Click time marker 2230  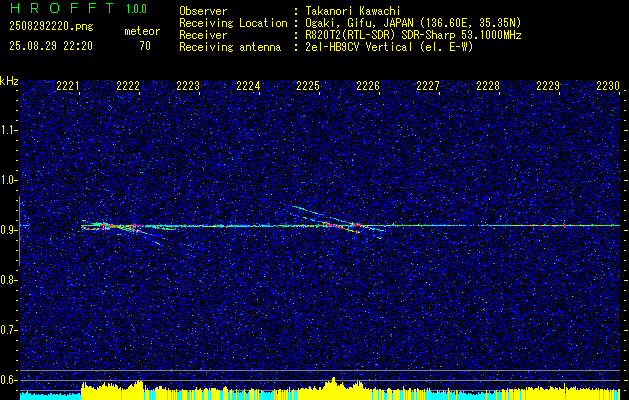pyautogui.click(x=608, y=85)
